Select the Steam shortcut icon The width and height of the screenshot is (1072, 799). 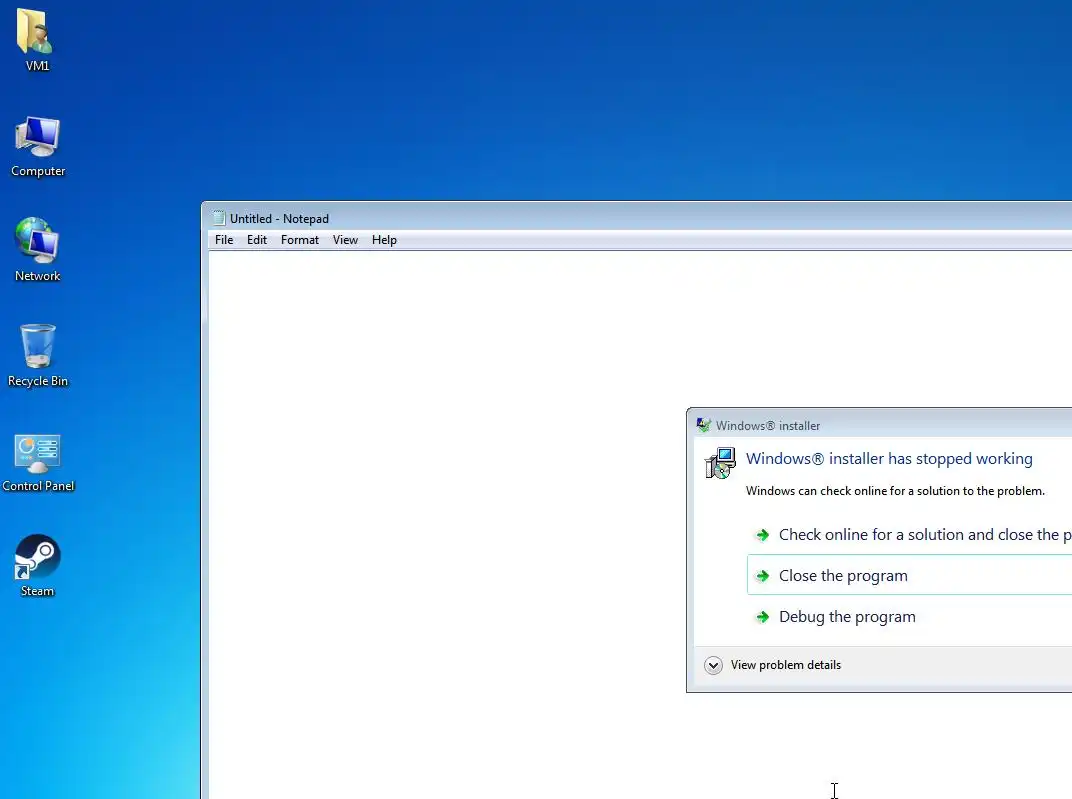tap(38, 565)
